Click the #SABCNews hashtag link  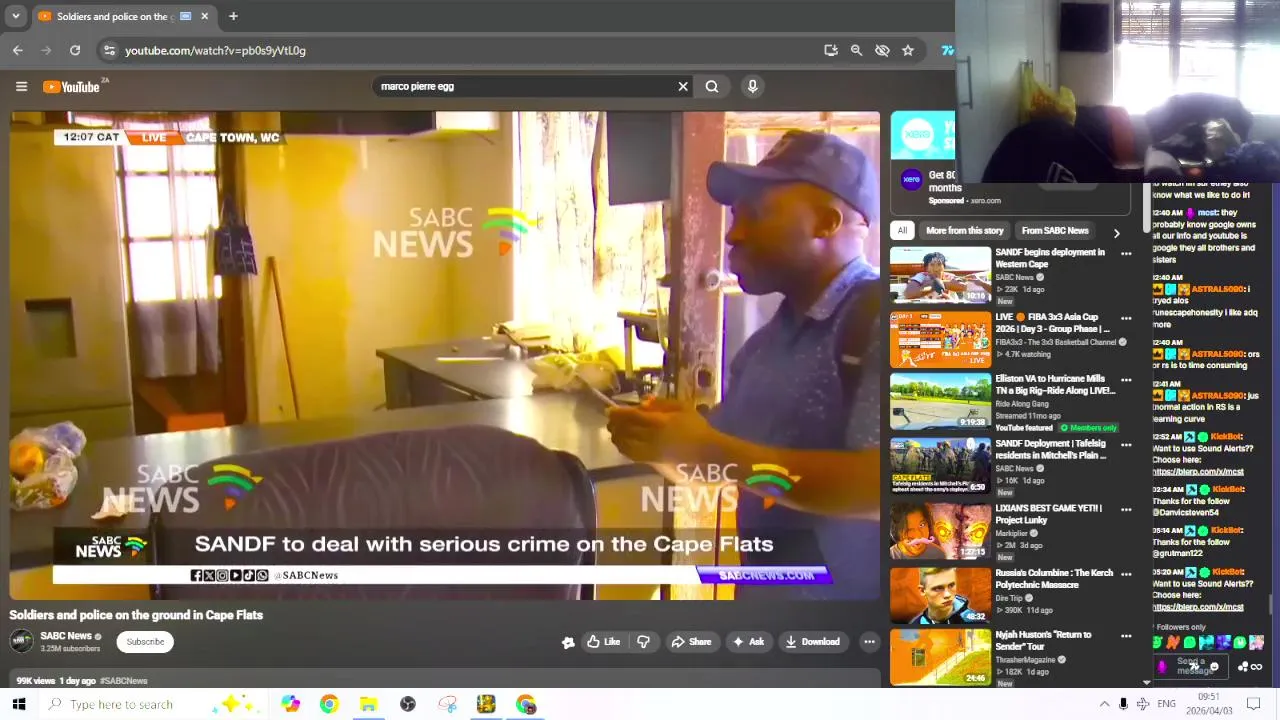pos(123,681)
